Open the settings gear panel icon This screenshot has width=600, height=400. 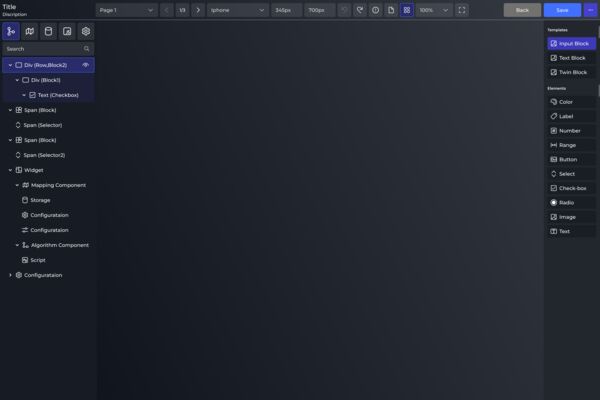pyautogui.click(x=86, y=31)
